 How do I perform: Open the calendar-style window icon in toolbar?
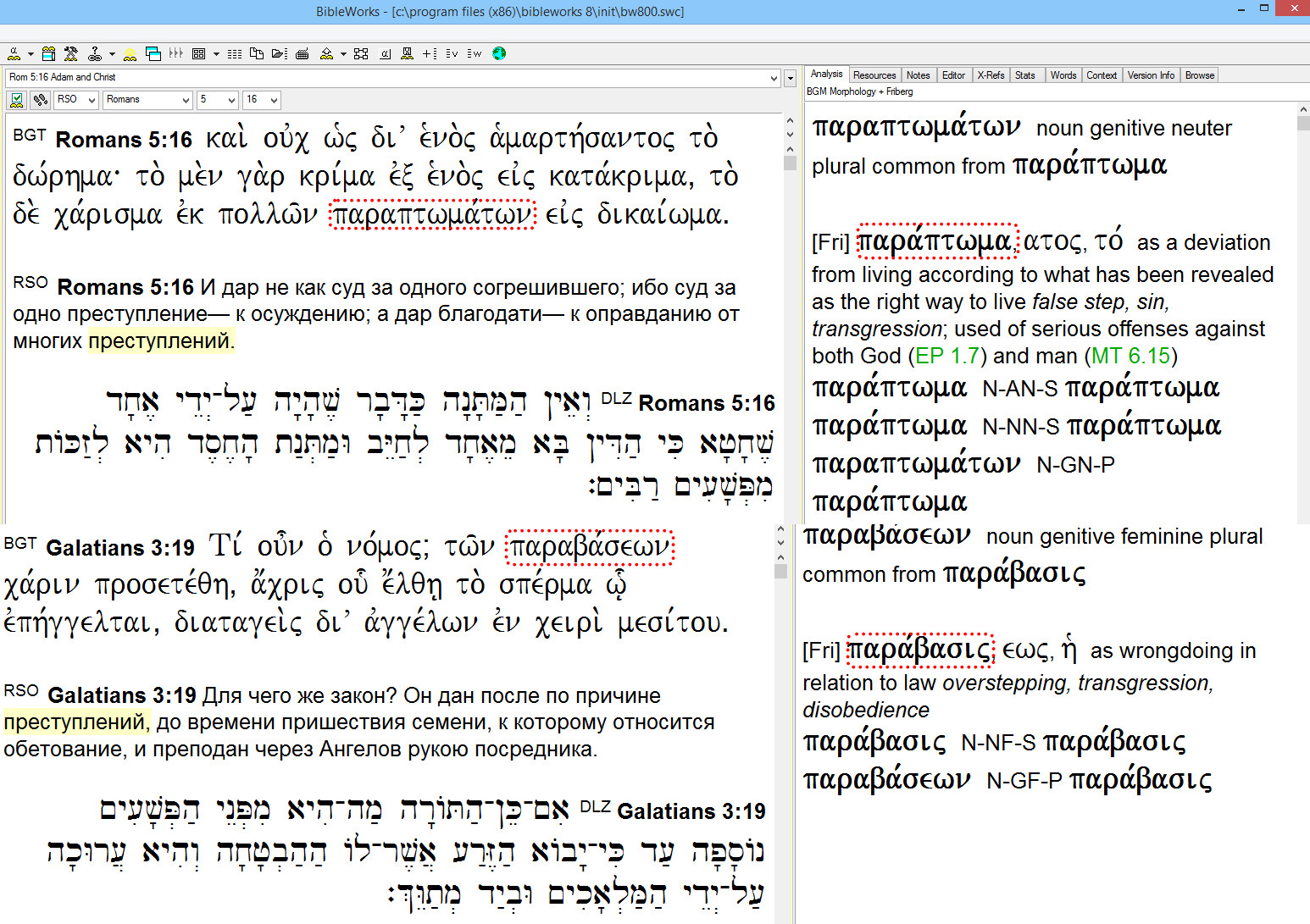pyautogui.click(x=49, y=53)
